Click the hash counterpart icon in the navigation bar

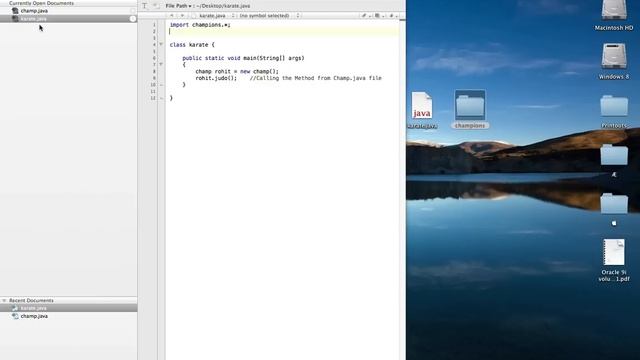[391, 16]
